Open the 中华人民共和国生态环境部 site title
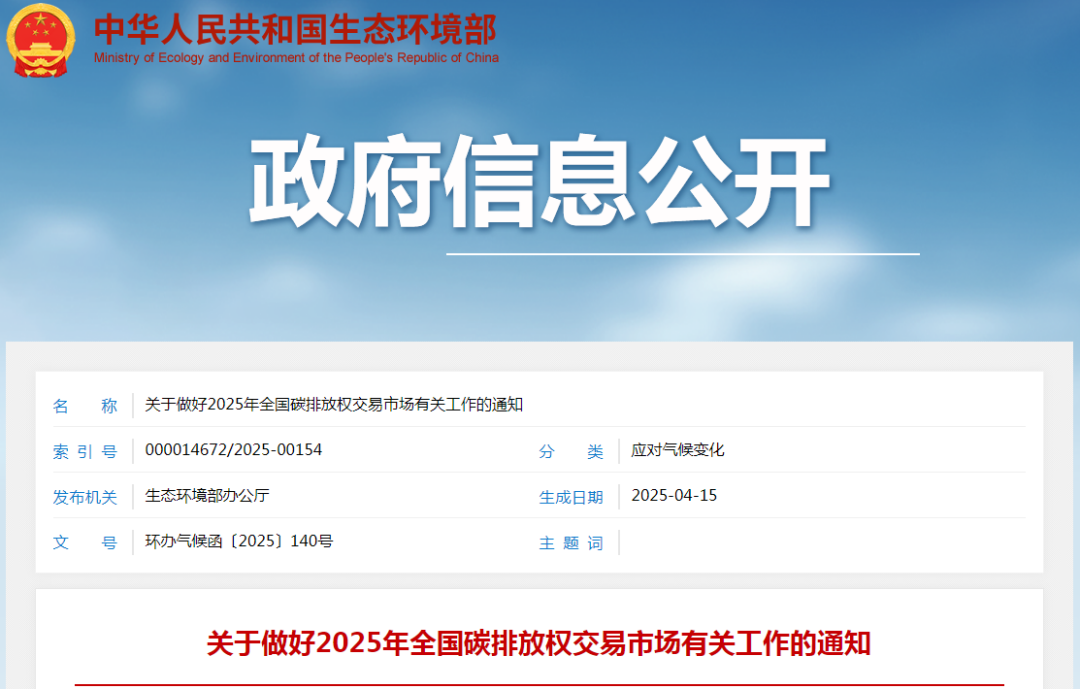Image resolution: width=1080 pixels, height=689 pixels. point(295,30)
